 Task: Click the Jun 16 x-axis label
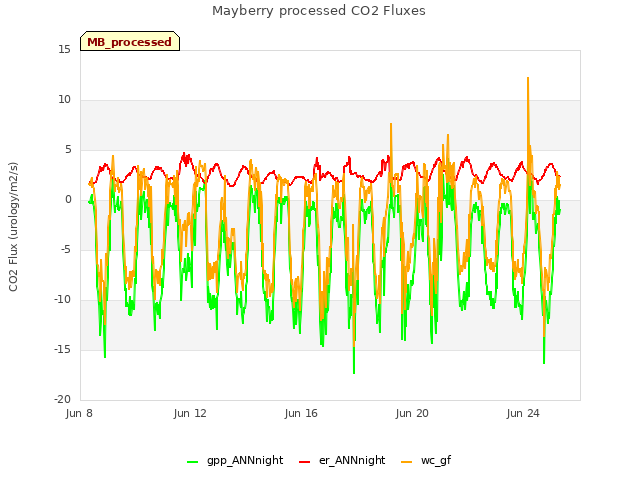[x=301, y=413]
